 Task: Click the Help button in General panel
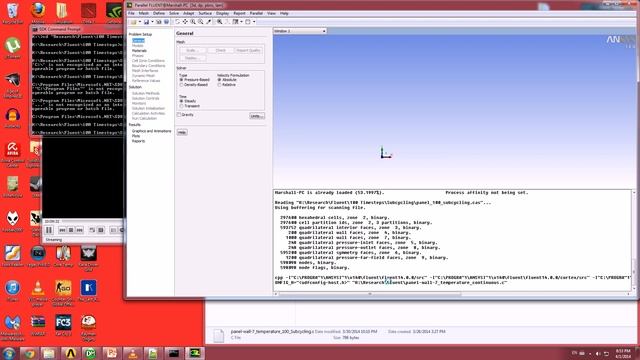[182, 132]
